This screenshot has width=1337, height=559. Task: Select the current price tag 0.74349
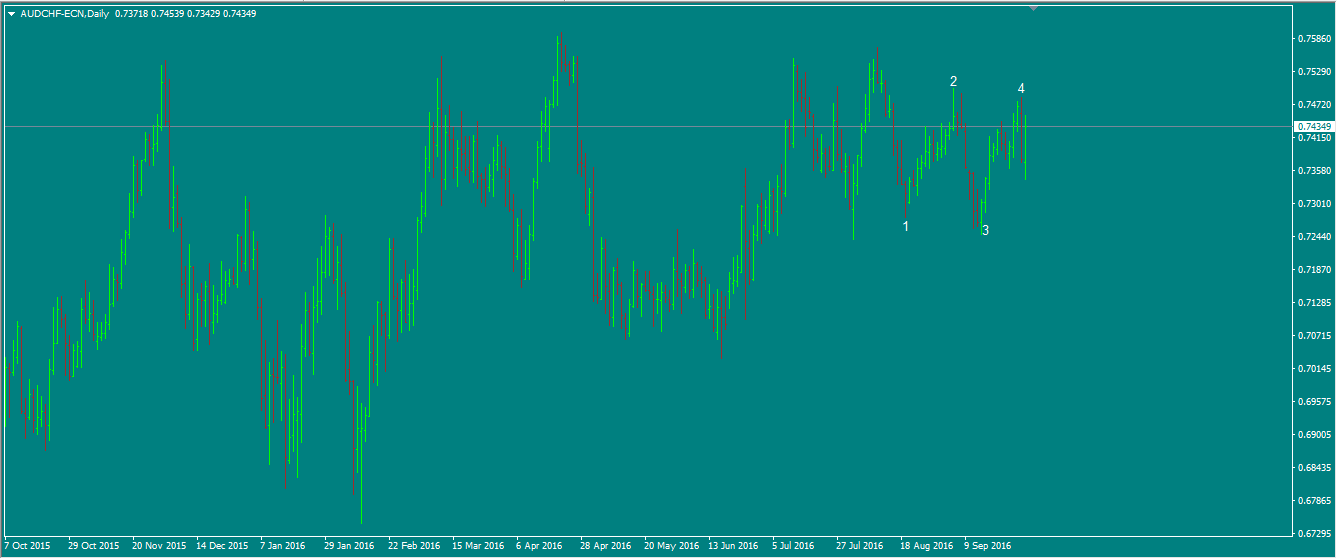pyautogui.click(x=1314, y=127)
